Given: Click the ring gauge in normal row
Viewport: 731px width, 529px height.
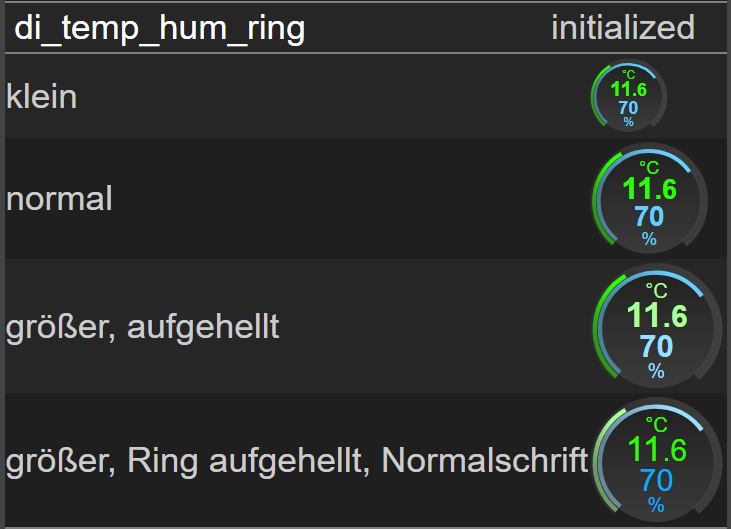Looking at the screenshot, I should [649, 199].
